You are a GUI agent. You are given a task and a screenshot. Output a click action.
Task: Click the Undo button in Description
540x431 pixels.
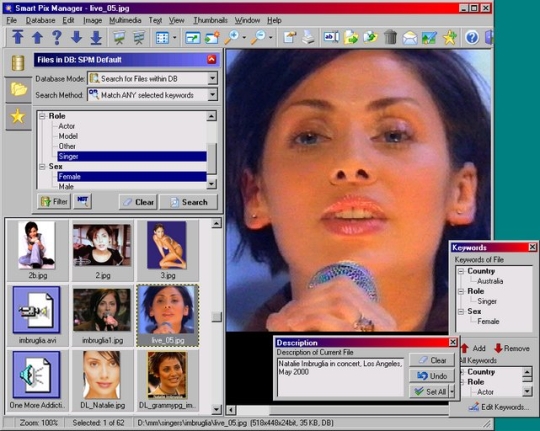[432, 376]
